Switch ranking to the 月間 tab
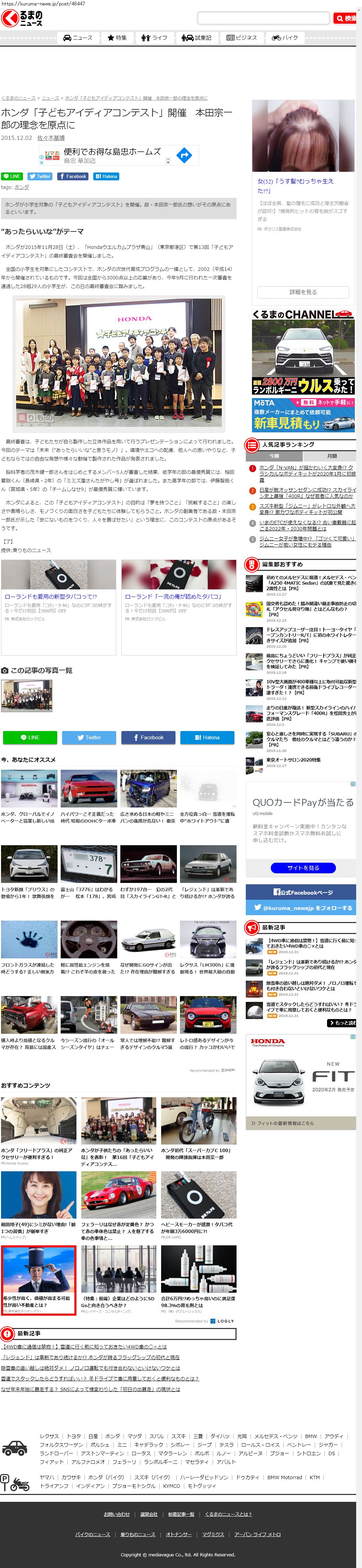This screenshot has width=362, height=1568. click(331, 456)
